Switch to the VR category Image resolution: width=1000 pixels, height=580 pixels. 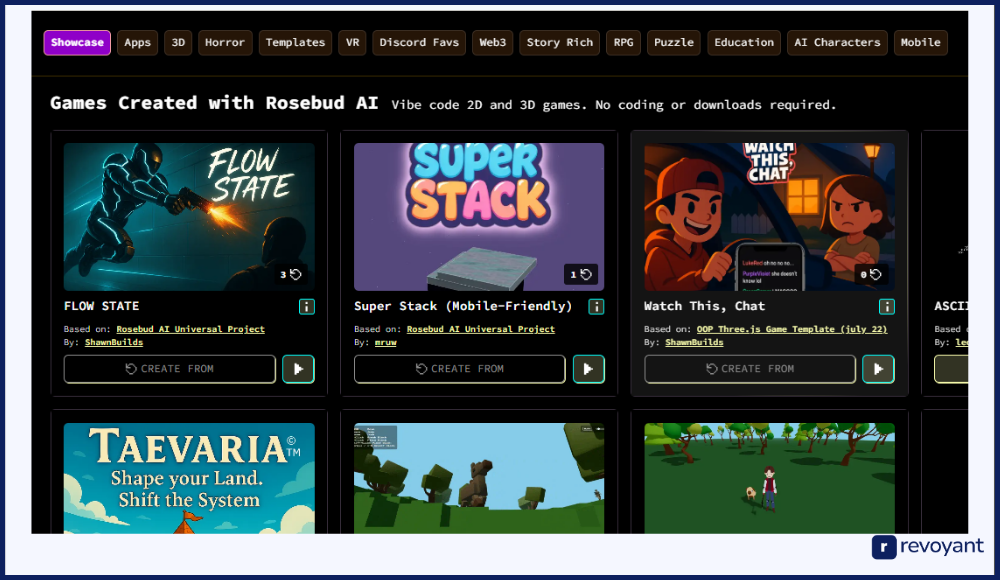(x=352, y=43)
